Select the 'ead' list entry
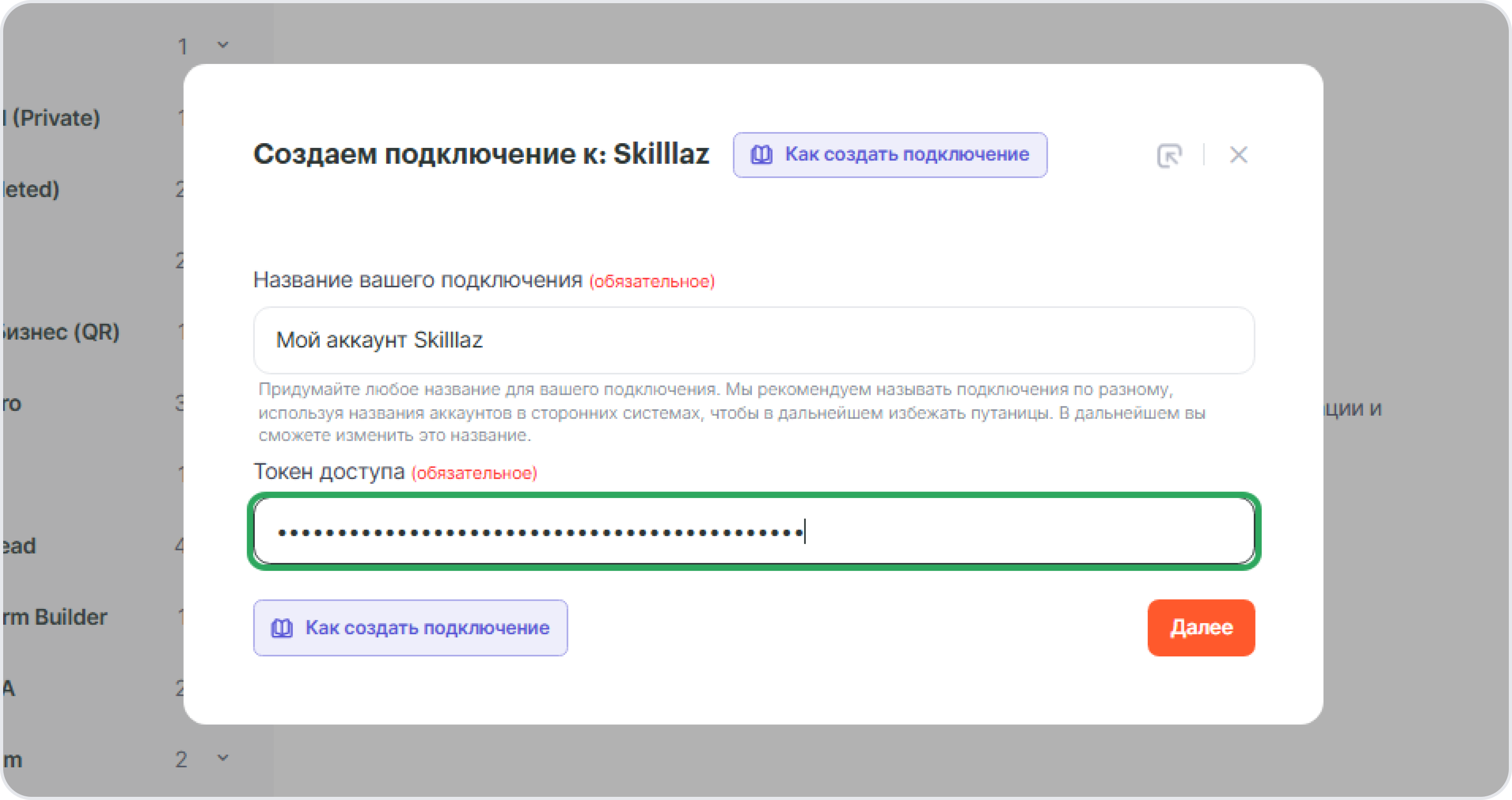The width and height of the screenshot is (1512, 800). (x=19, y=545)
